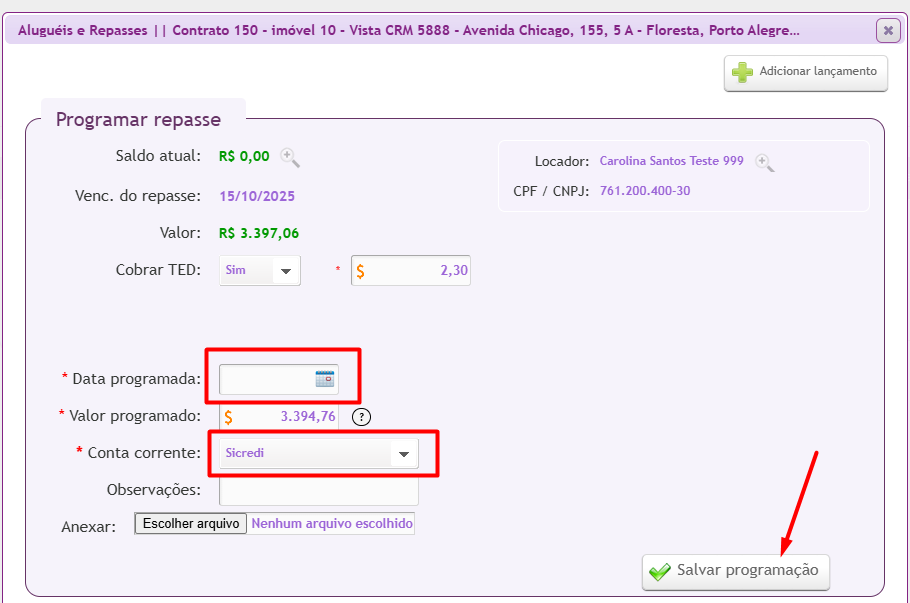The image size is (910, 603).
Task: Click the TED fee value 2,30
Action: coord(452,271)
